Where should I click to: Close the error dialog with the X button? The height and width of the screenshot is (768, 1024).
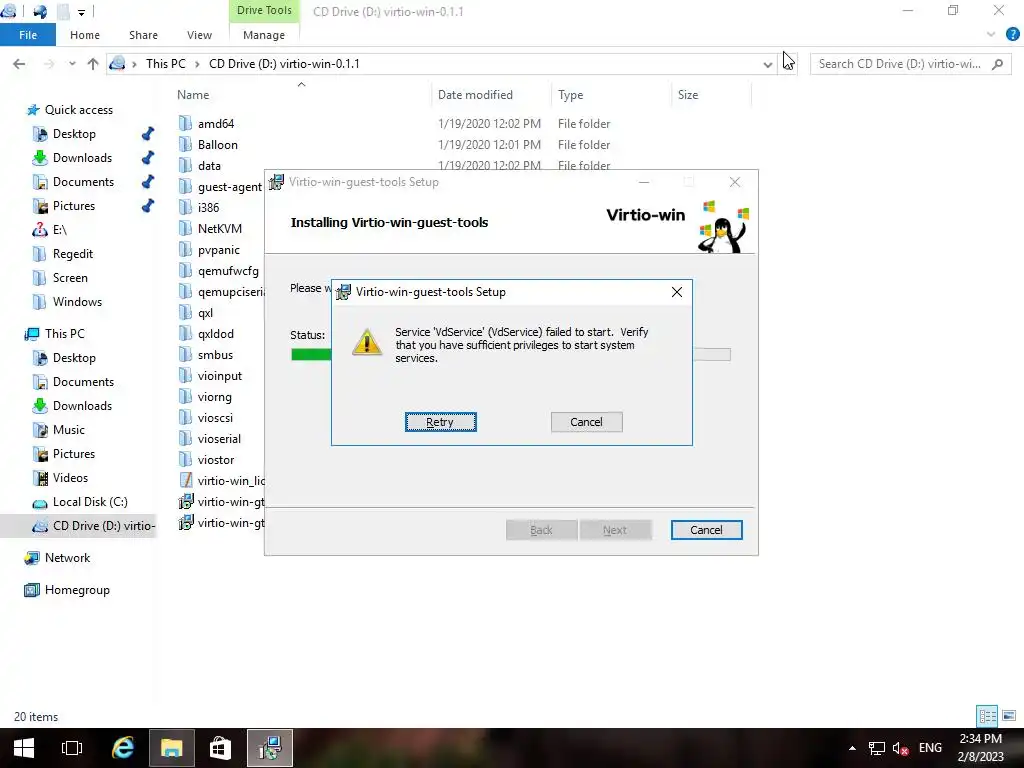[677, 292]
